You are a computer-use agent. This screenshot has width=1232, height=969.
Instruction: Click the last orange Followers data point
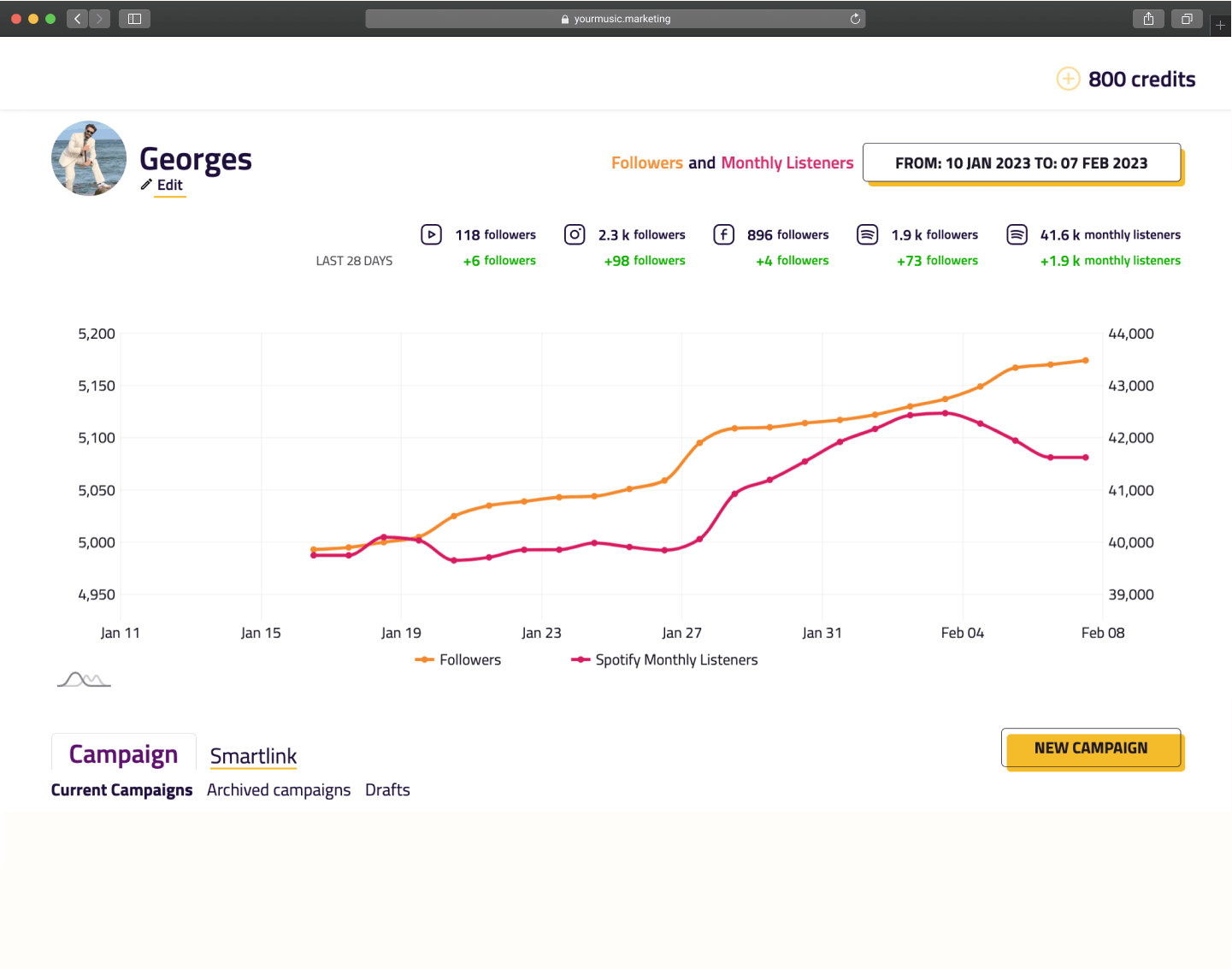(1086, 360)
